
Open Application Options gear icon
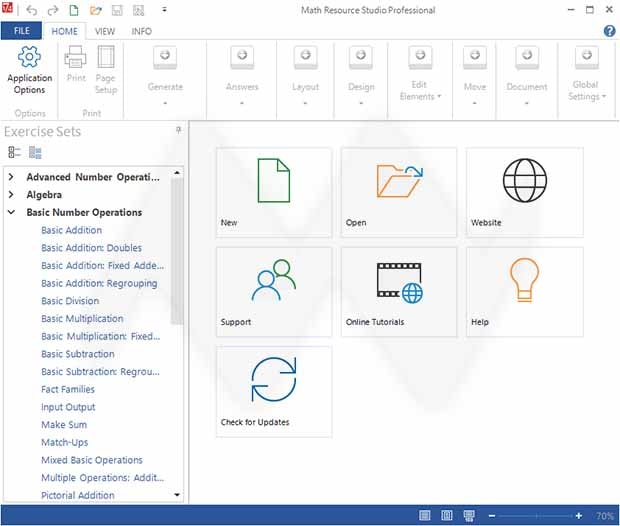(29, 57)
